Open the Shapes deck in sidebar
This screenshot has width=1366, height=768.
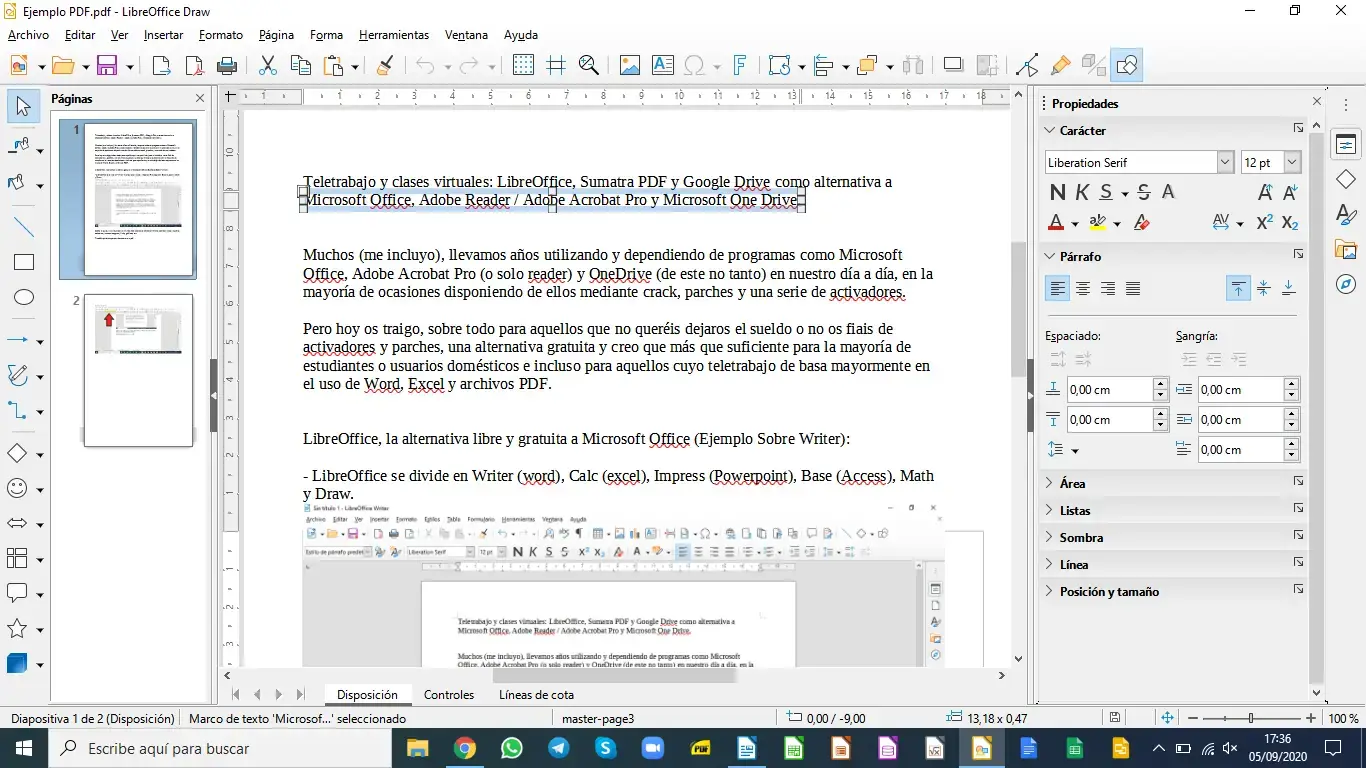(x=1346, y=180)
